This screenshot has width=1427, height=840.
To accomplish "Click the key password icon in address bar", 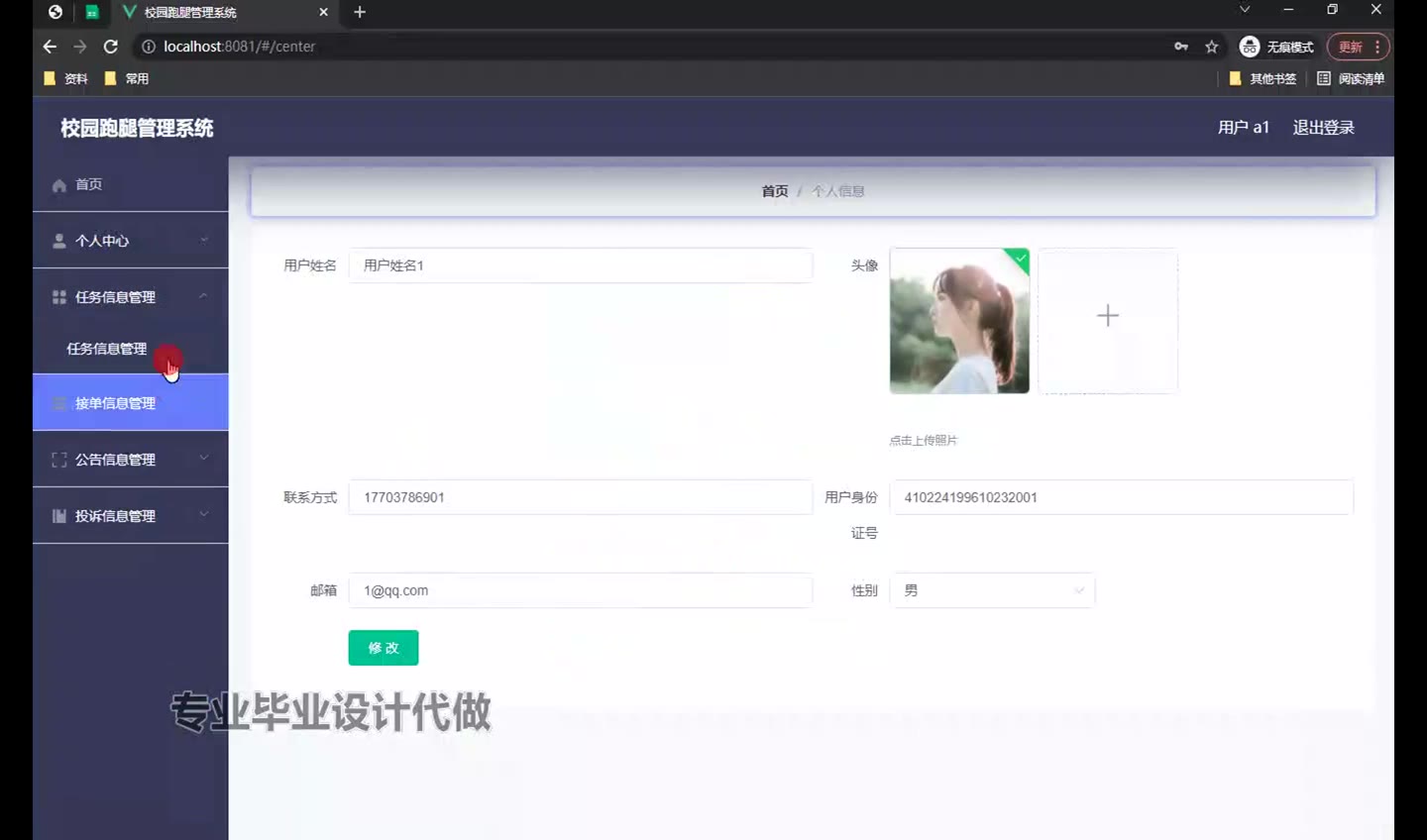I will coord(1181,47).
